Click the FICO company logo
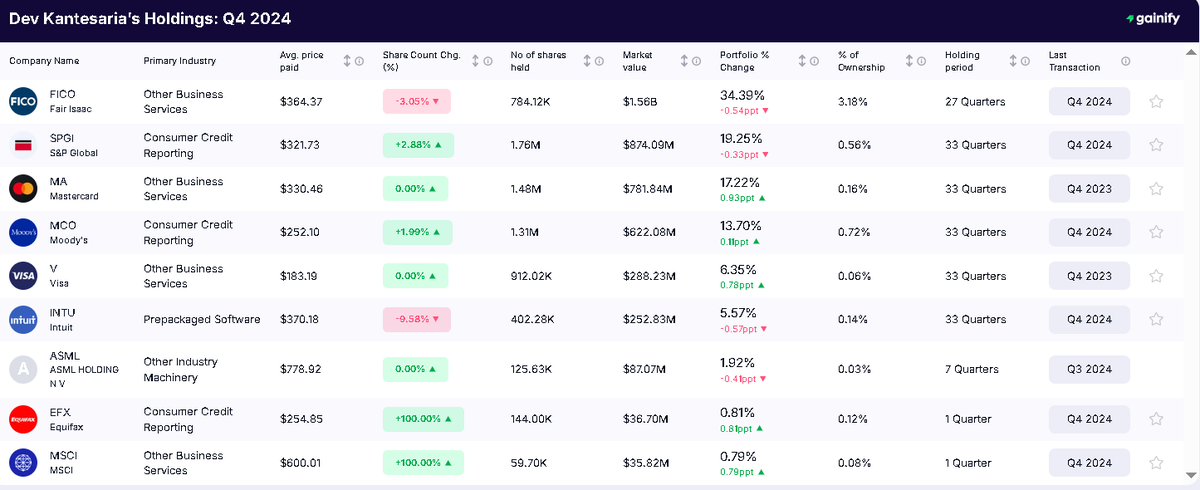 [23, 102]
